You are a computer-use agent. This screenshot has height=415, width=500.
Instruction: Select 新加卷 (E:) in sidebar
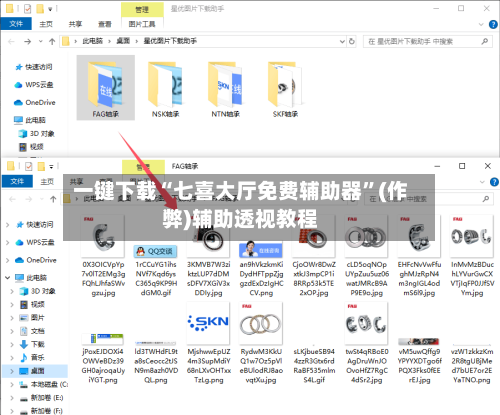pyautogui.click(x=41, y=398)
